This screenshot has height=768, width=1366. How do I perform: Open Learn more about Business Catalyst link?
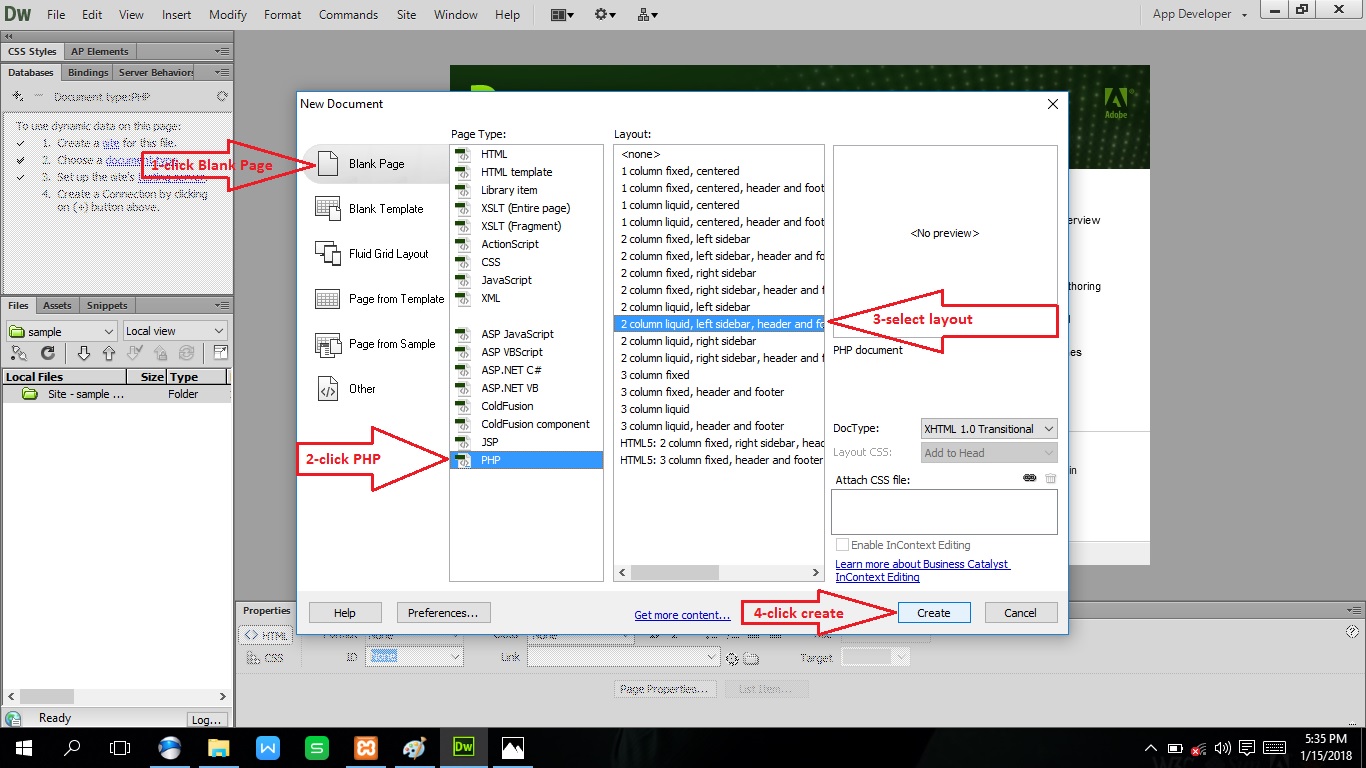point(923,571)
